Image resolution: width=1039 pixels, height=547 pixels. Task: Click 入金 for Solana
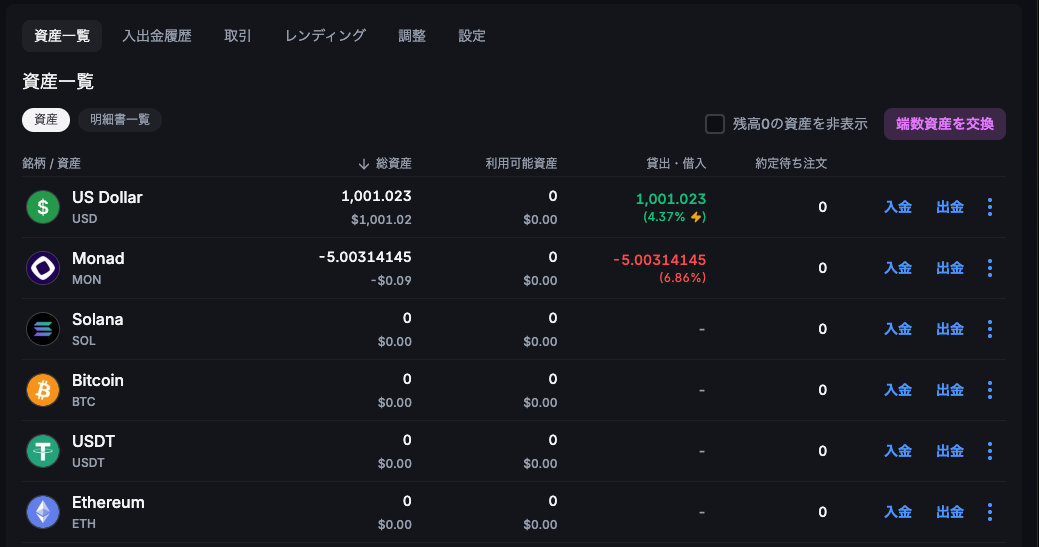coord(898,329)
